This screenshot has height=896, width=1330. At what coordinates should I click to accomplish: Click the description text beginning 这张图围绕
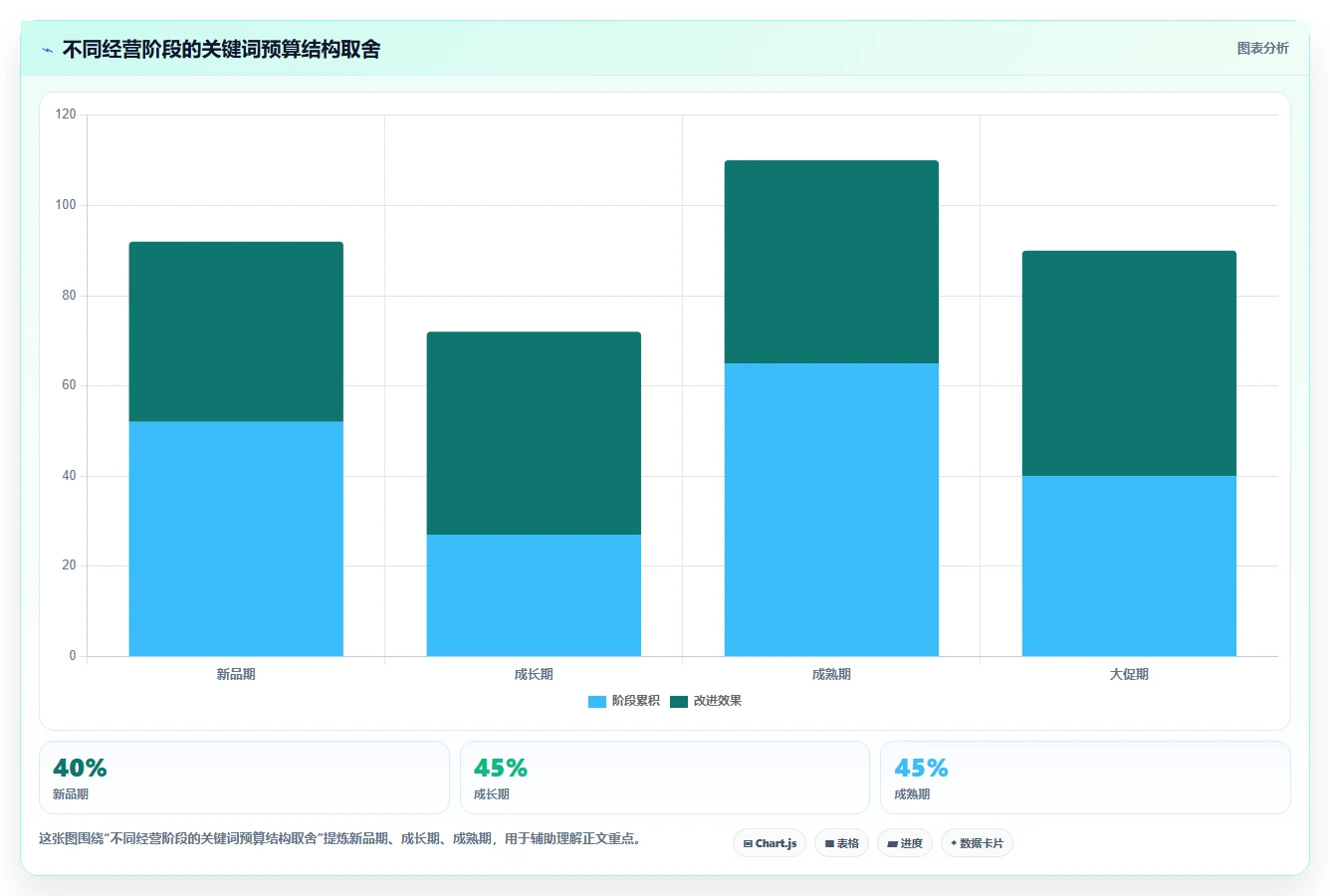(342, 838)
